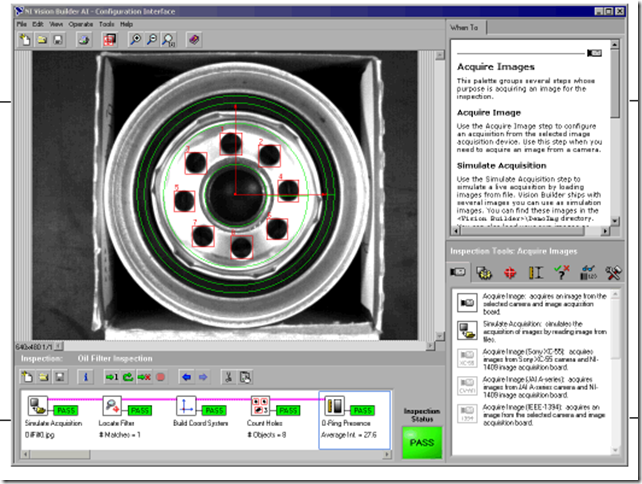Select the Count Holes step icon
Image resolution: width=642 pixels, height=484 pixels.
tap(260, 405)
